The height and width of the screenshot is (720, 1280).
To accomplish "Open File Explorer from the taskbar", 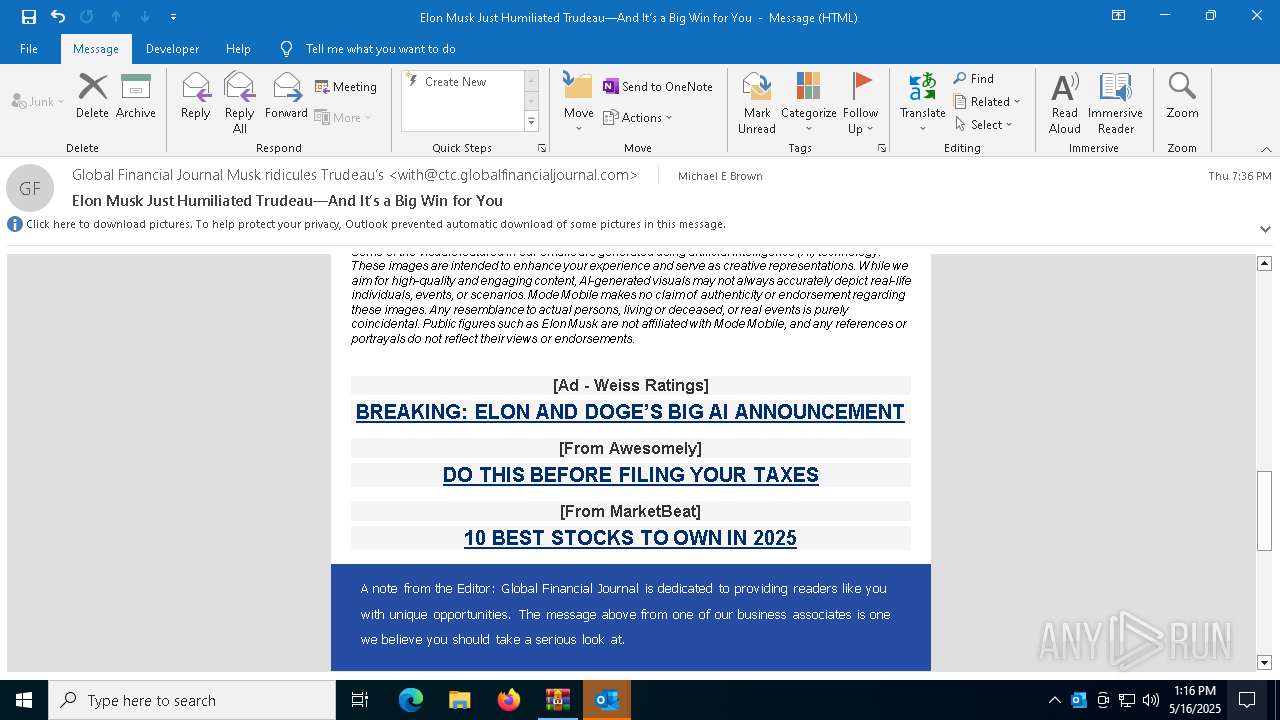I will click(x=459, y=700).
